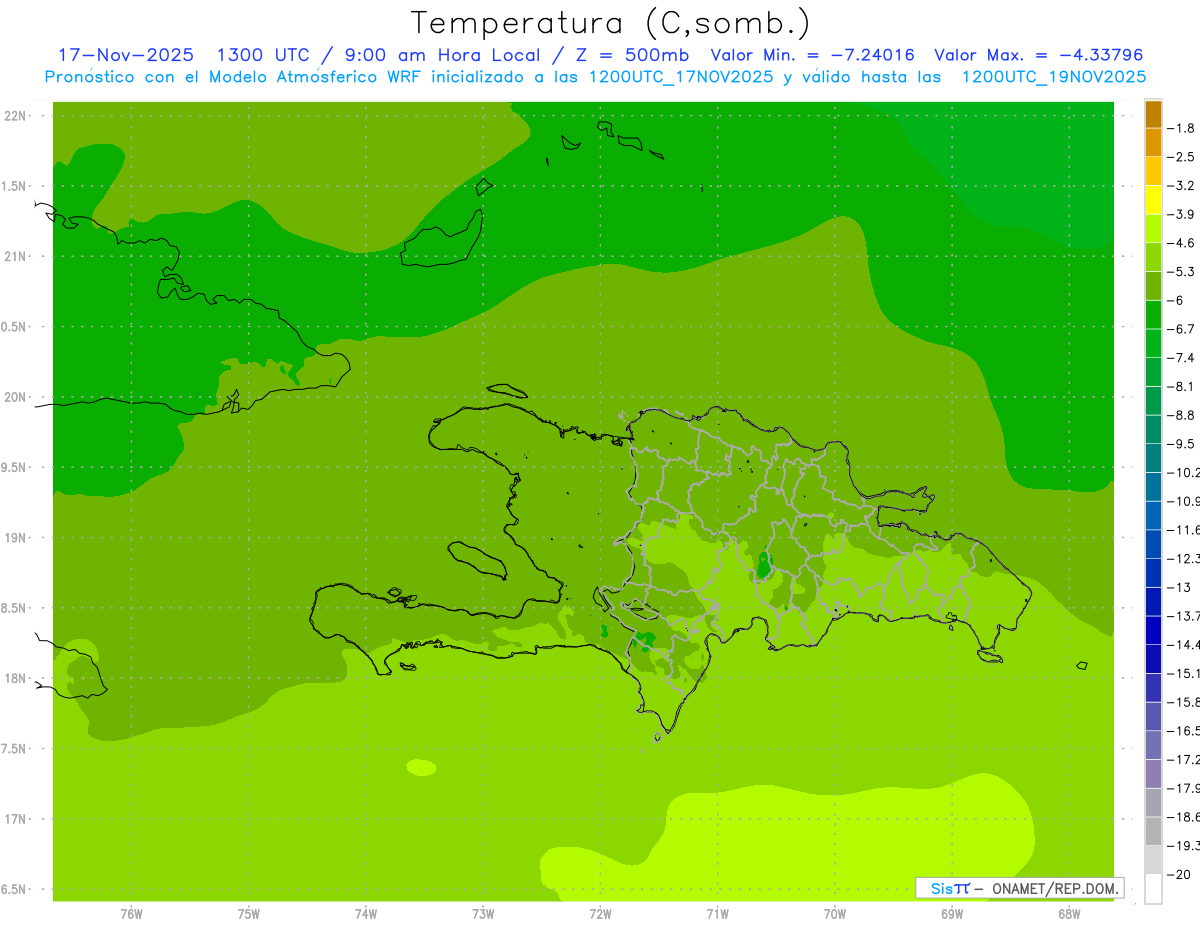This screenshot has width=1200, height=927.
Task: Click the '74W' longitude label
Action: 366,914
